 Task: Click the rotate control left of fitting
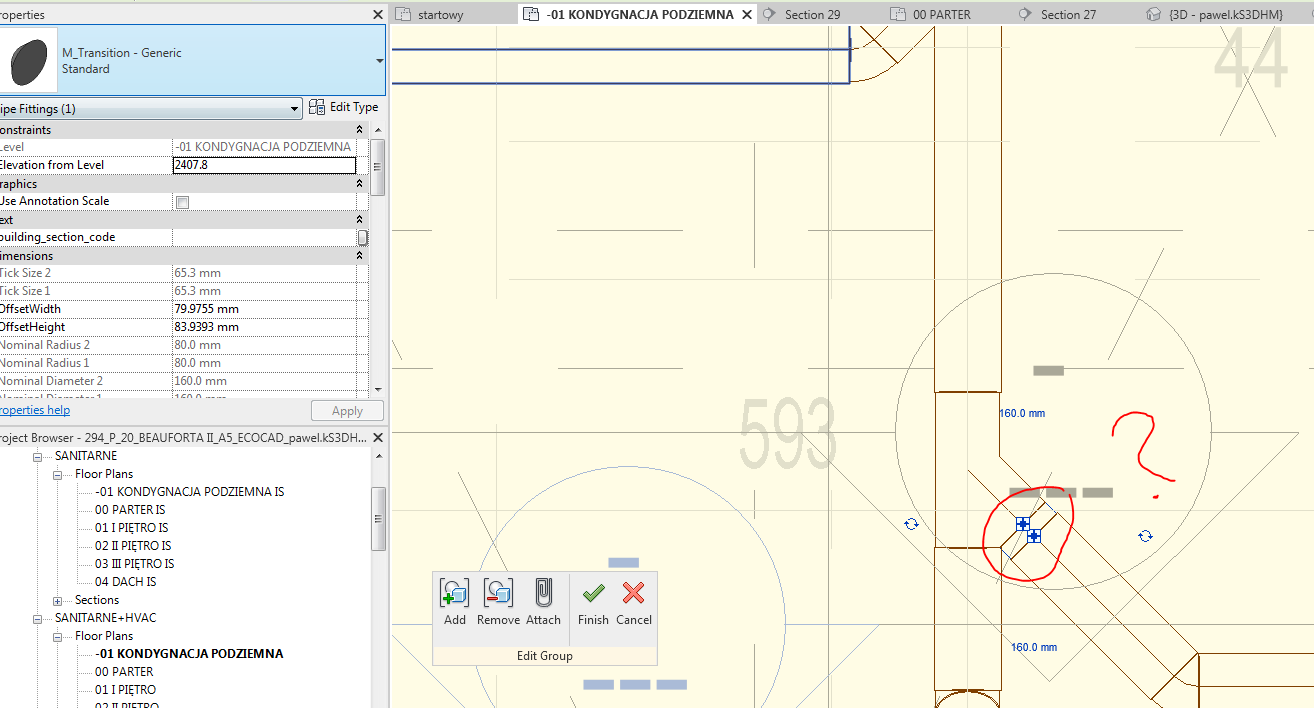(x=911, y=524)
